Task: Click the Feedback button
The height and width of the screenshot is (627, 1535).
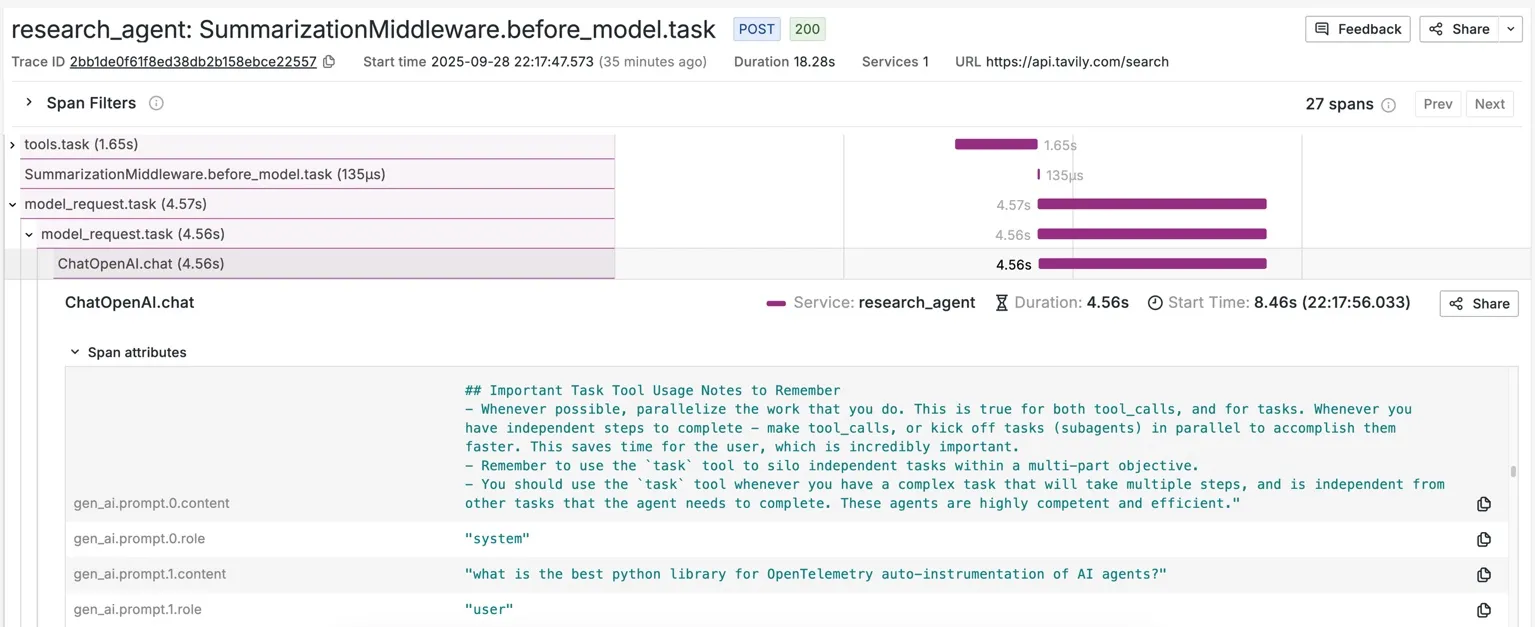Action: coord(1357,29)
